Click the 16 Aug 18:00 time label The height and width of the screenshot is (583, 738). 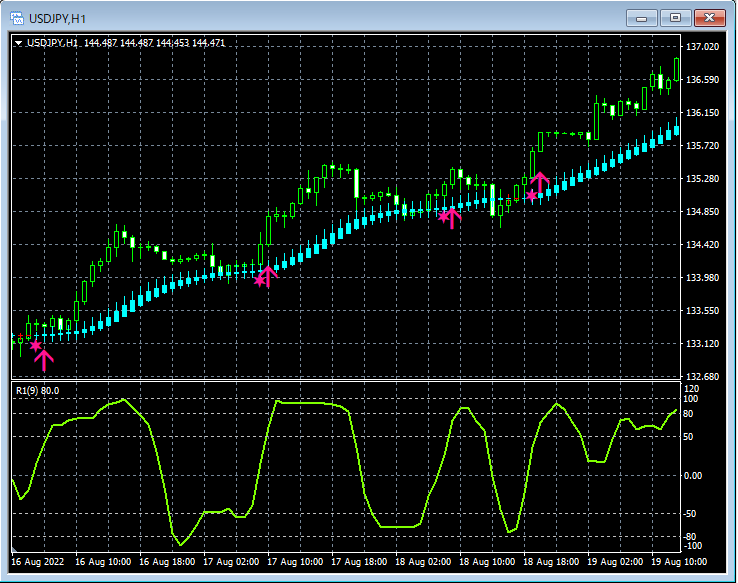point(167,562)
